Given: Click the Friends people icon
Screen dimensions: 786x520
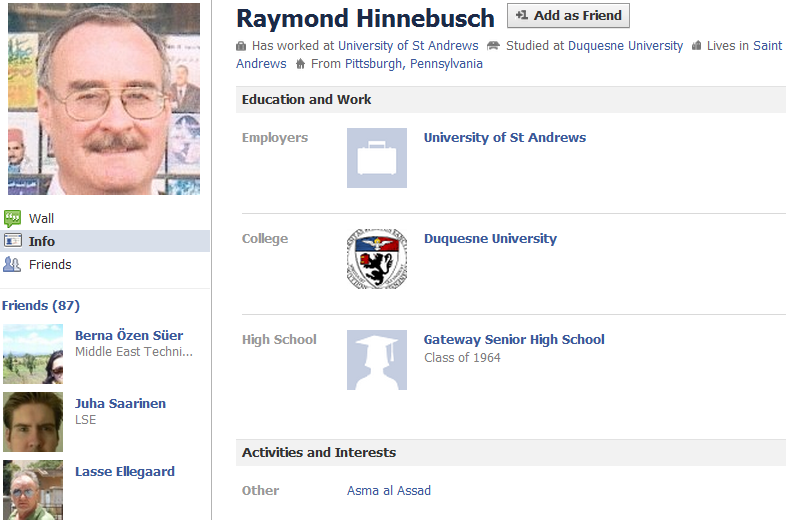Looking at the screenshot, I should click(x=12, y=264).
